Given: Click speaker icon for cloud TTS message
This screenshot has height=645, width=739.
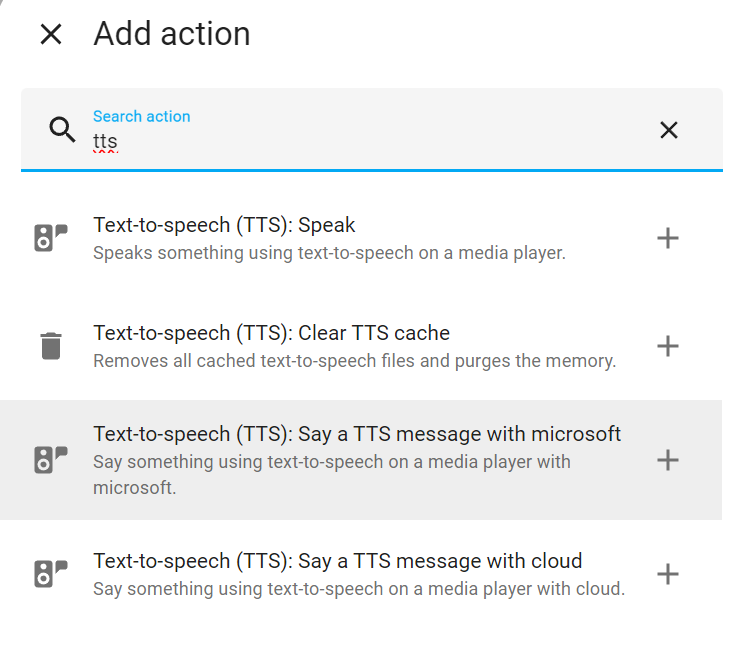Looking at the screenshot, I should click(51, 573).
